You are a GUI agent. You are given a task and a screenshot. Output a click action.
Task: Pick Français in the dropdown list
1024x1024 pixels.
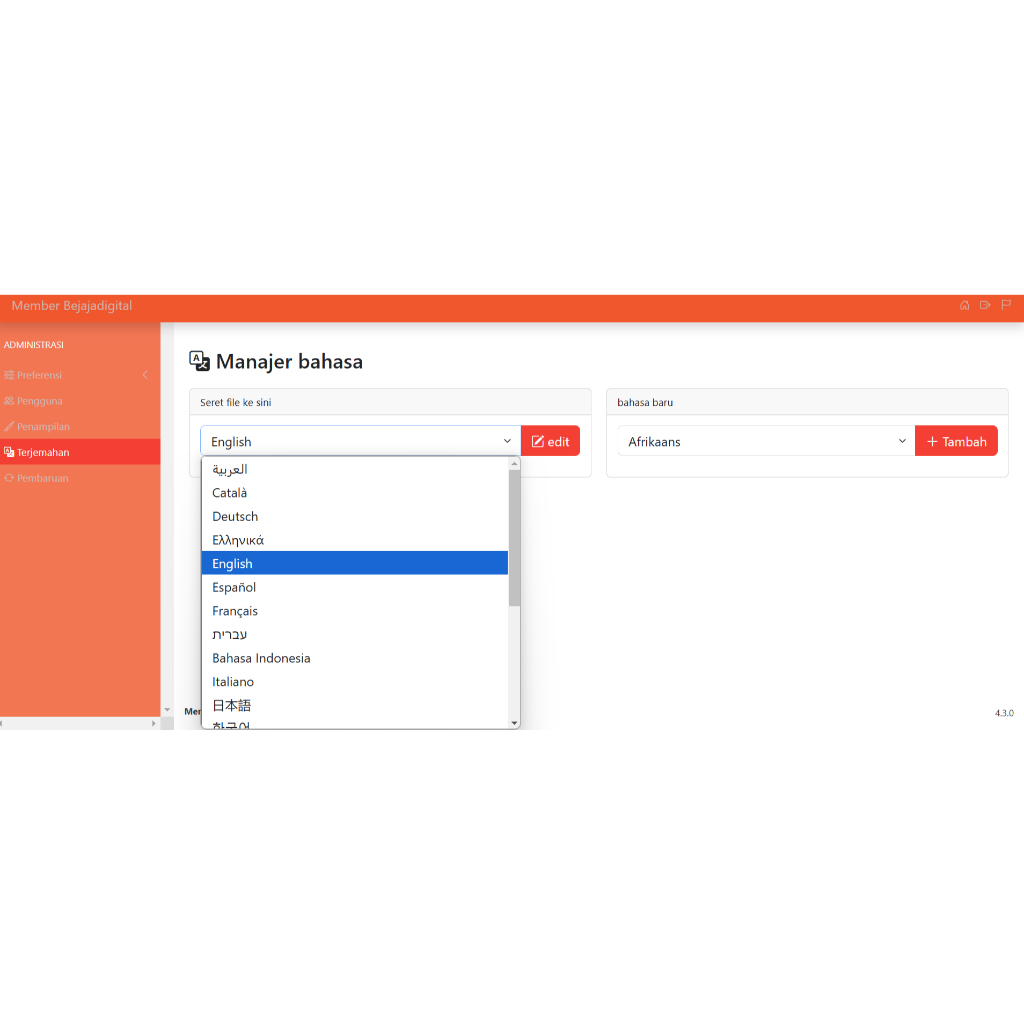pyautogui.click(x=235, y=611)
